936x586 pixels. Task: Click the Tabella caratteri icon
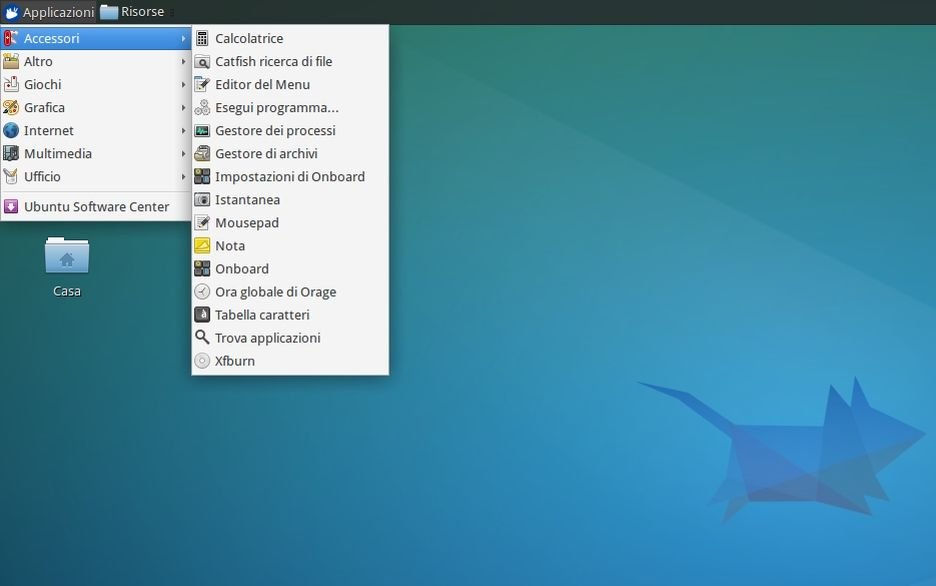(202, 314)
